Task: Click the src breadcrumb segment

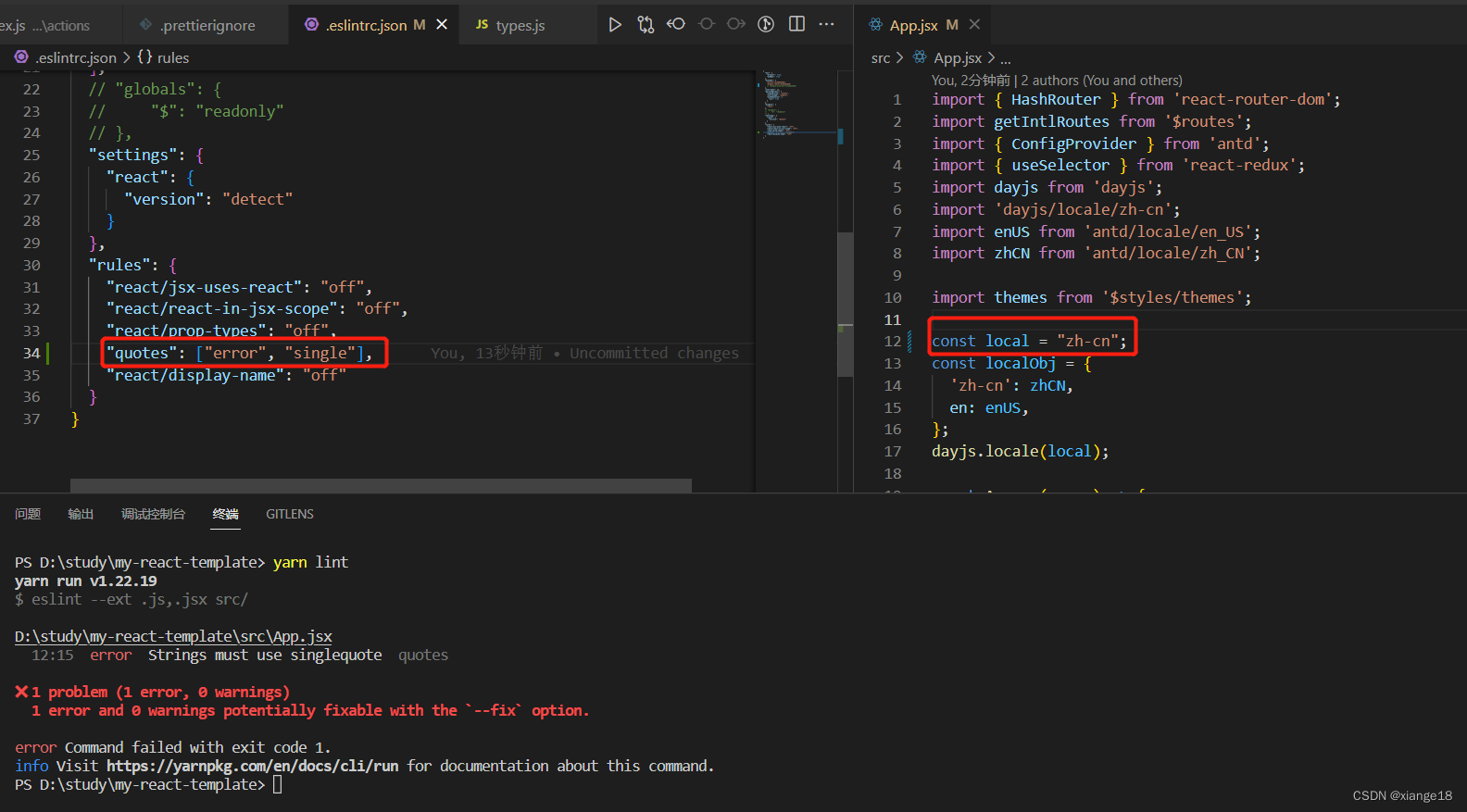Action: pyautogui.click(x=881, y=57)
